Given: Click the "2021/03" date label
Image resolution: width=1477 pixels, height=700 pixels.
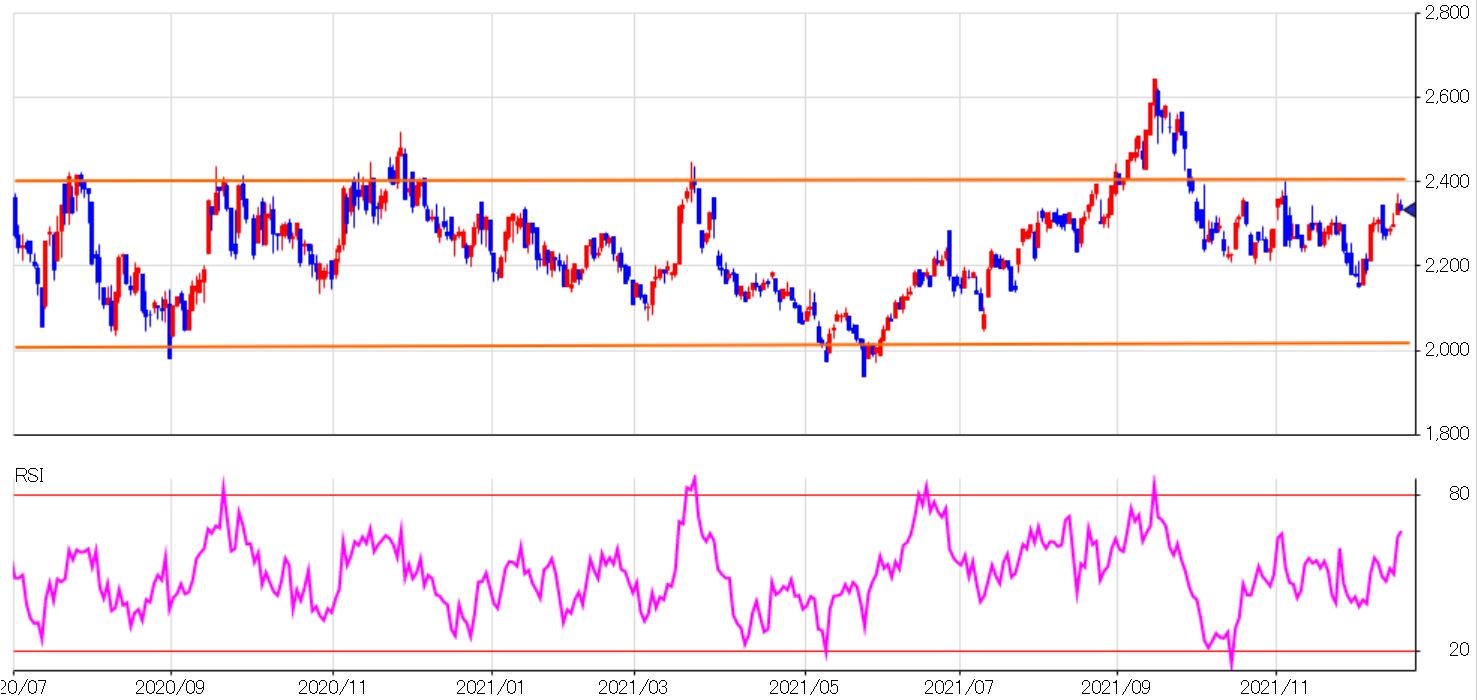Looking at the screenshot, I should (x=633, y=688).
